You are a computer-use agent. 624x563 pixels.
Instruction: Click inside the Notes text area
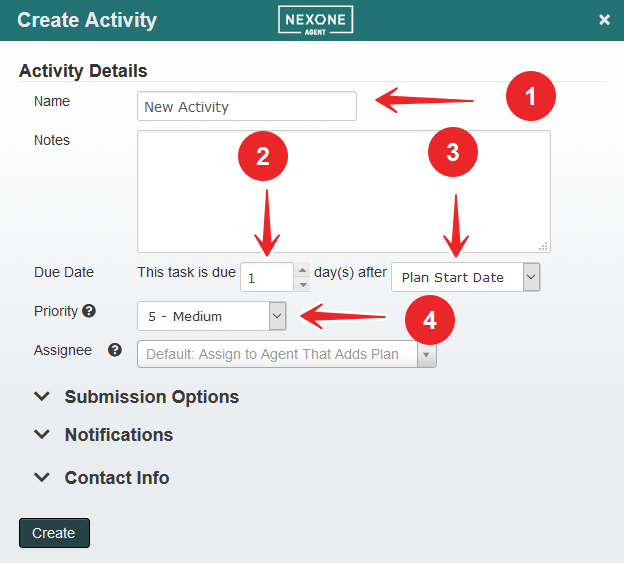[x=343, y=190]
